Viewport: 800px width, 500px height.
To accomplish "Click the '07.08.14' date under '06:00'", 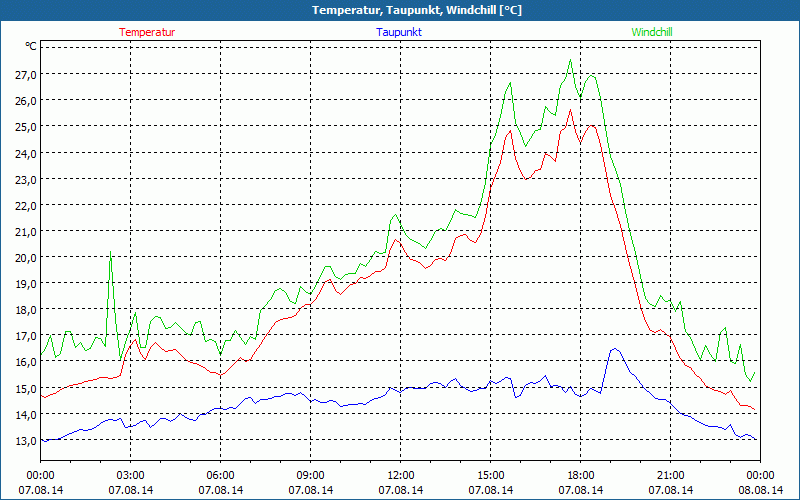I will pyautogui.click(x=220, y=490).
